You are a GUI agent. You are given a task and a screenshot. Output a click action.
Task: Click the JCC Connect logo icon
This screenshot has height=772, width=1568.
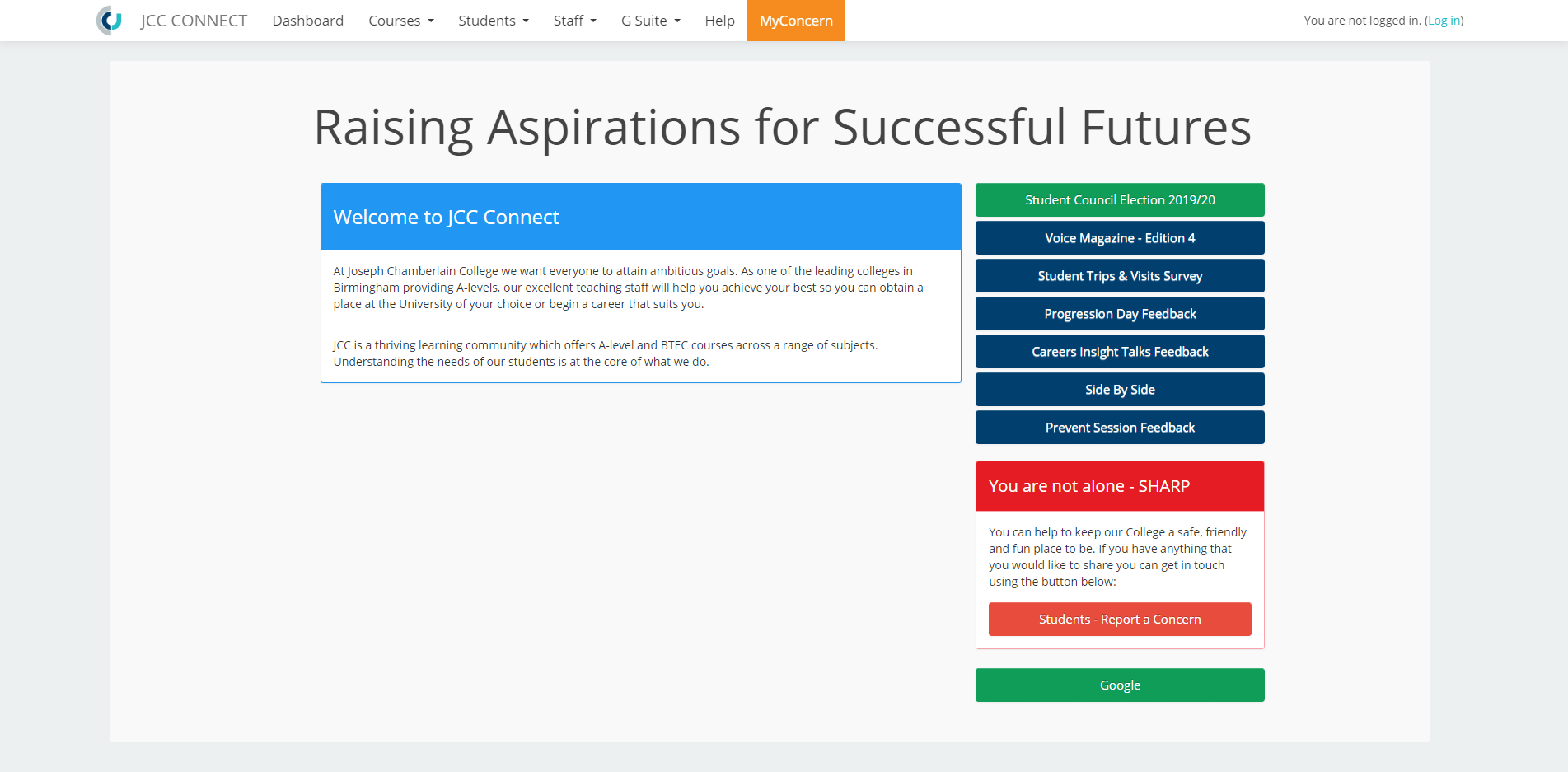tap(109, 21)
